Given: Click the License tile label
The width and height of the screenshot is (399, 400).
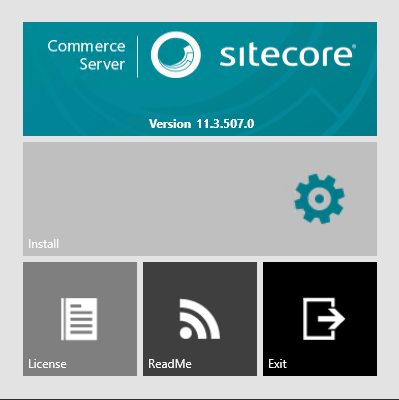Looking at the screenshot, I should 47,364.
